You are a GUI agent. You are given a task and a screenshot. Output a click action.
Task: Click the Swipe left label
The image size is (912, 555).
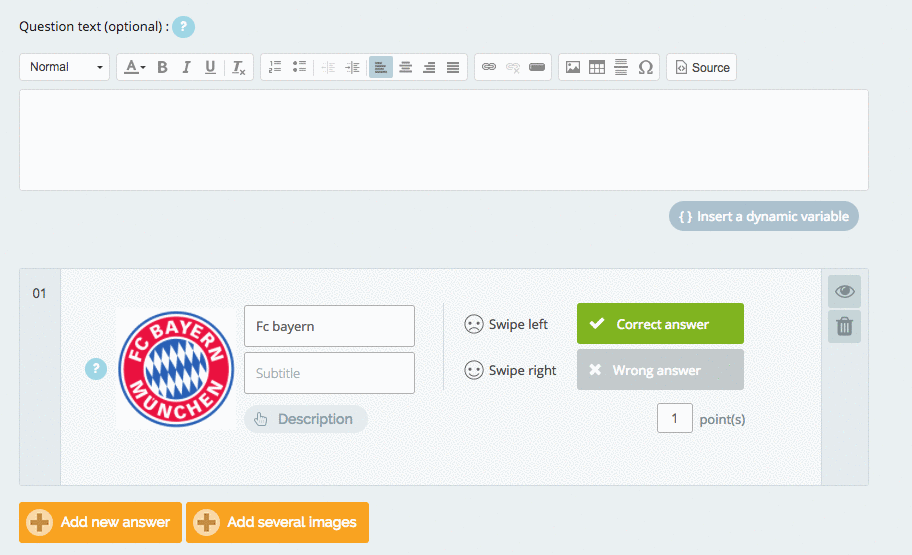pyautogui.click(x=518, y=324)
